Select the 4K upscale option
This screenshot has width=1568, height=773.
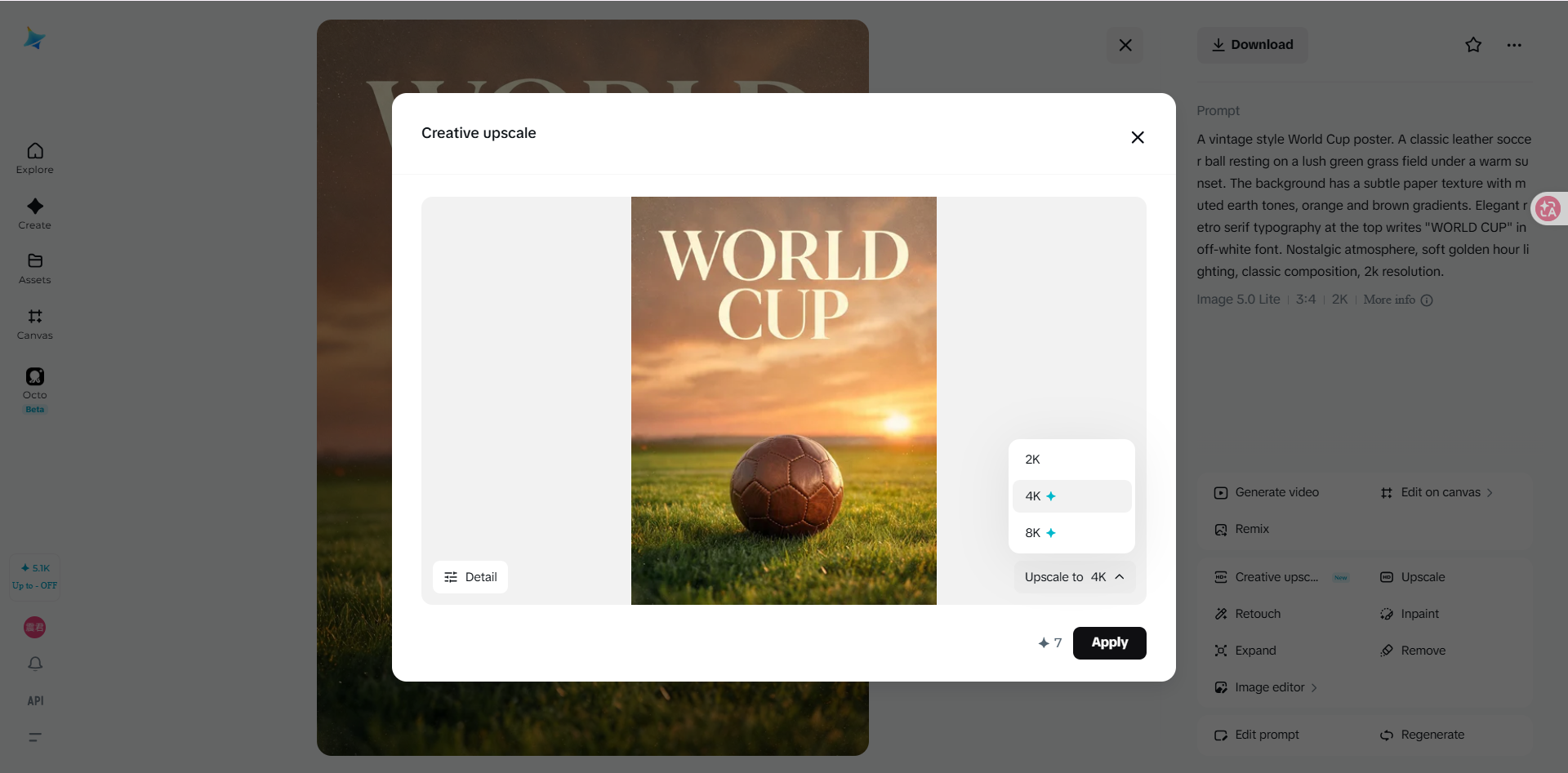(1072, 496)
